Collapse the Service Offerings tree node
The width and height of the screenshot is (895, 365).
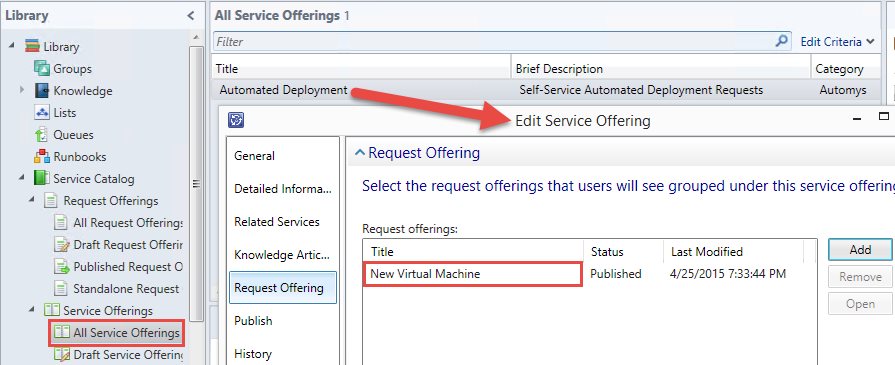[32, 309]
